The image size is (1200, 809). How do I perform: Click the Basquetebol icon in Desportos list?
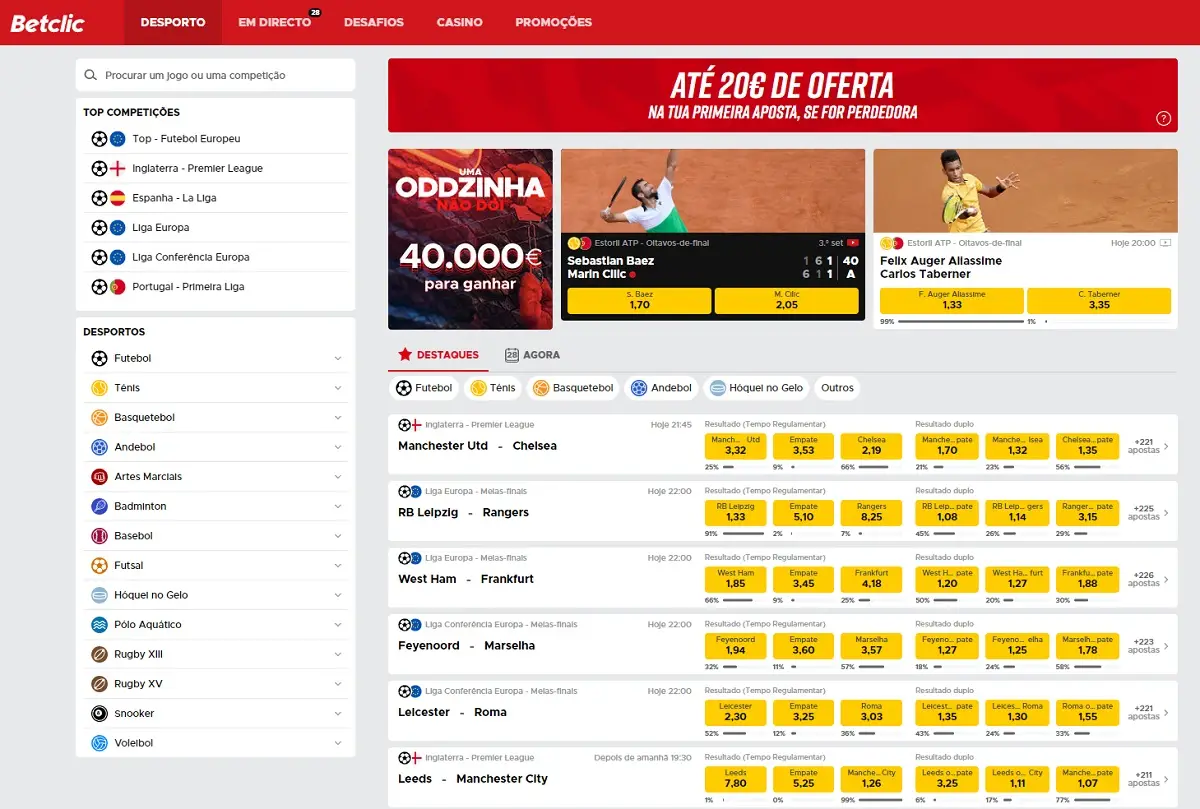pyautogui.click(x=99, y=417)
